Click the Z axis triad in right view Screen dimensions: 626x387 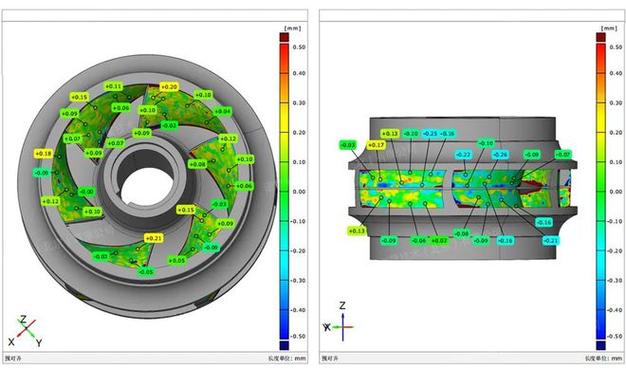[338, 322]
